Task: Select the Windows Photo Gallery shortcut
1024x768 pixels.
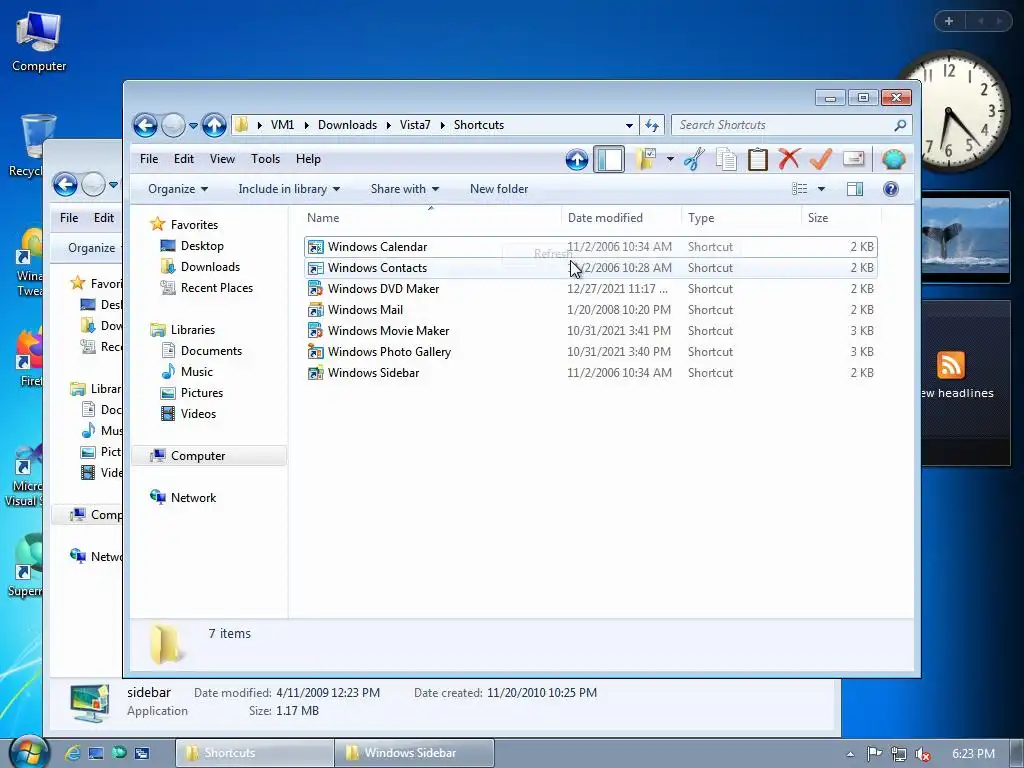Action: point(590,351)
